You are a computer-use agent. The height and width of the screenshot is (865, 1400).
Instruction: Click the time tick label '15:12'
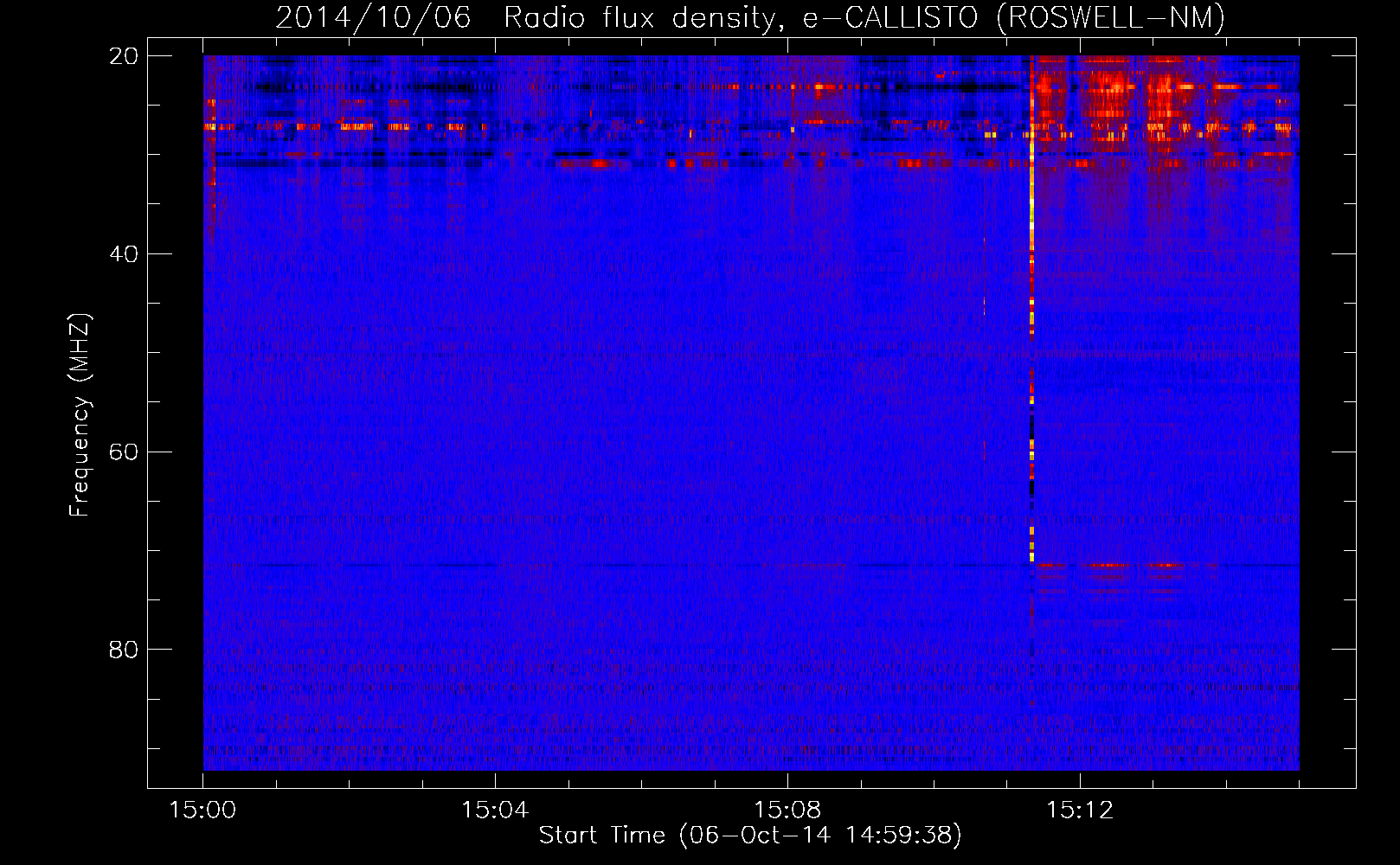pyautogui.click(x=1080, y=811)
